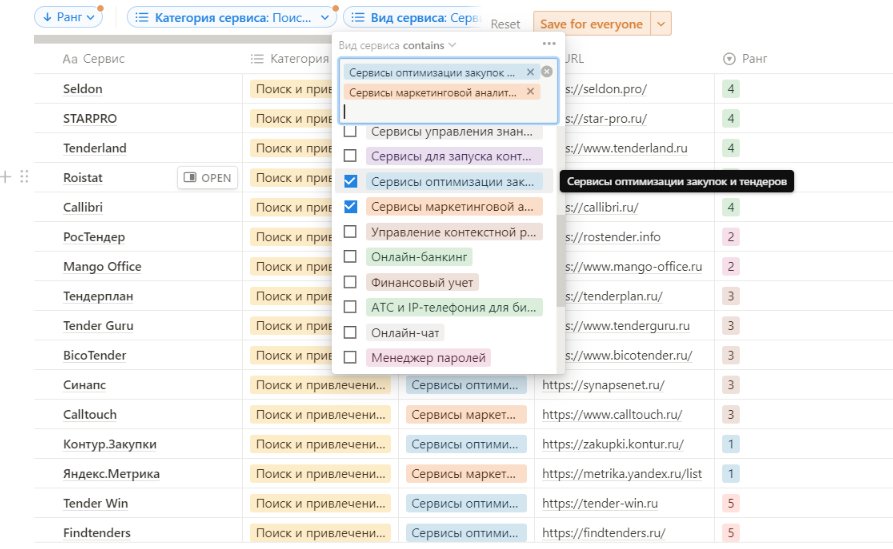Click rank 4 tag in Seldon row

731,89
